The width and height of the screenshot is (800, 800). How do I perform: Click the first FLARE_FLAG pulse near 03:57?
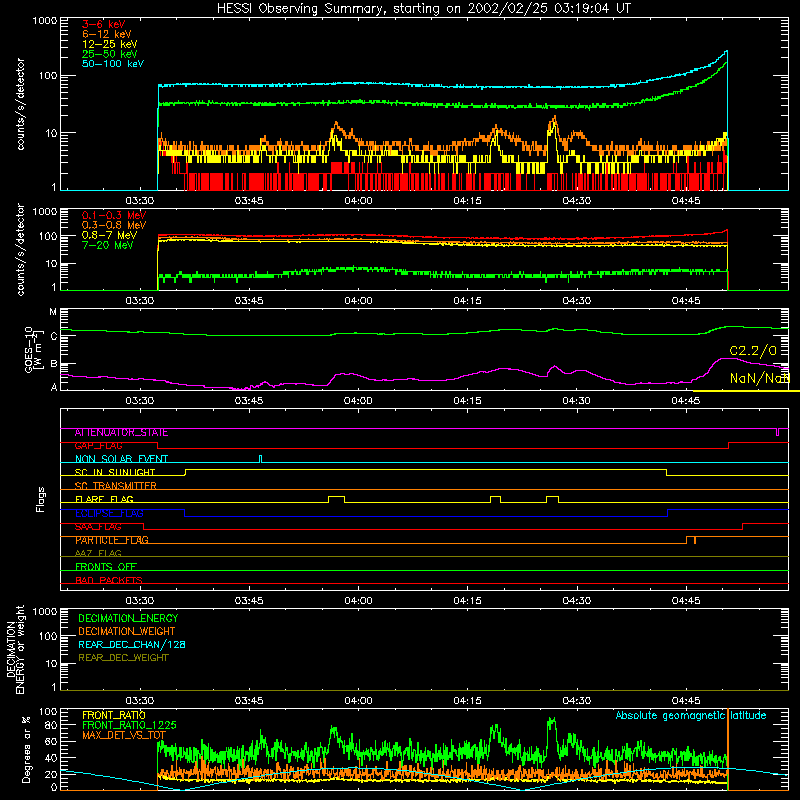click(x=336, y=499)
